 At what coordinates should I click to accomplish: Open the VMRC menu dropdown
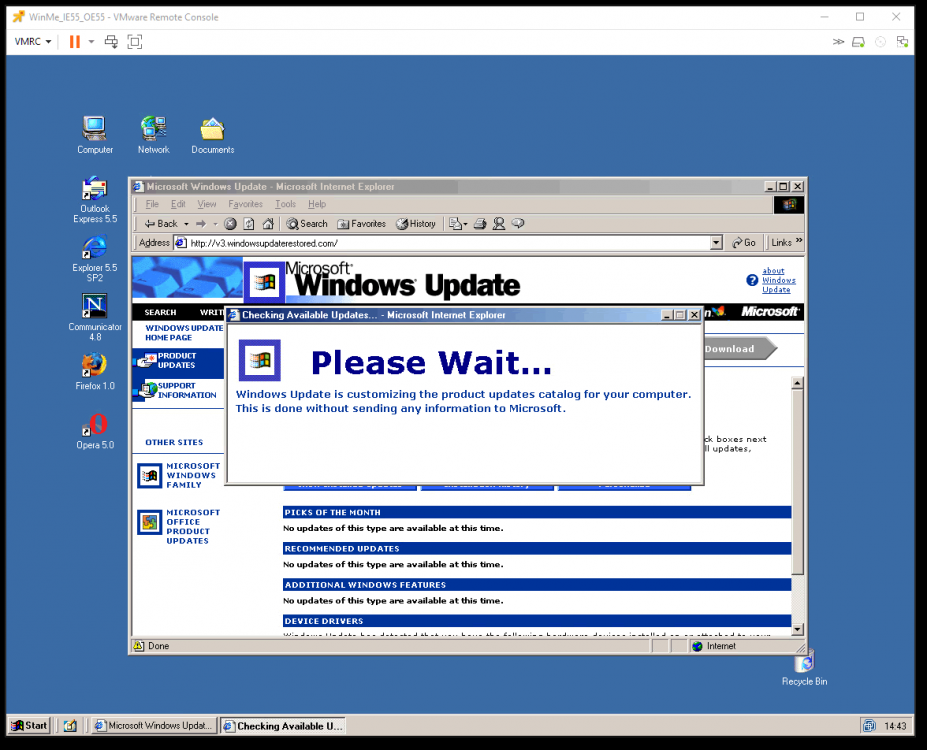(27, 41)
